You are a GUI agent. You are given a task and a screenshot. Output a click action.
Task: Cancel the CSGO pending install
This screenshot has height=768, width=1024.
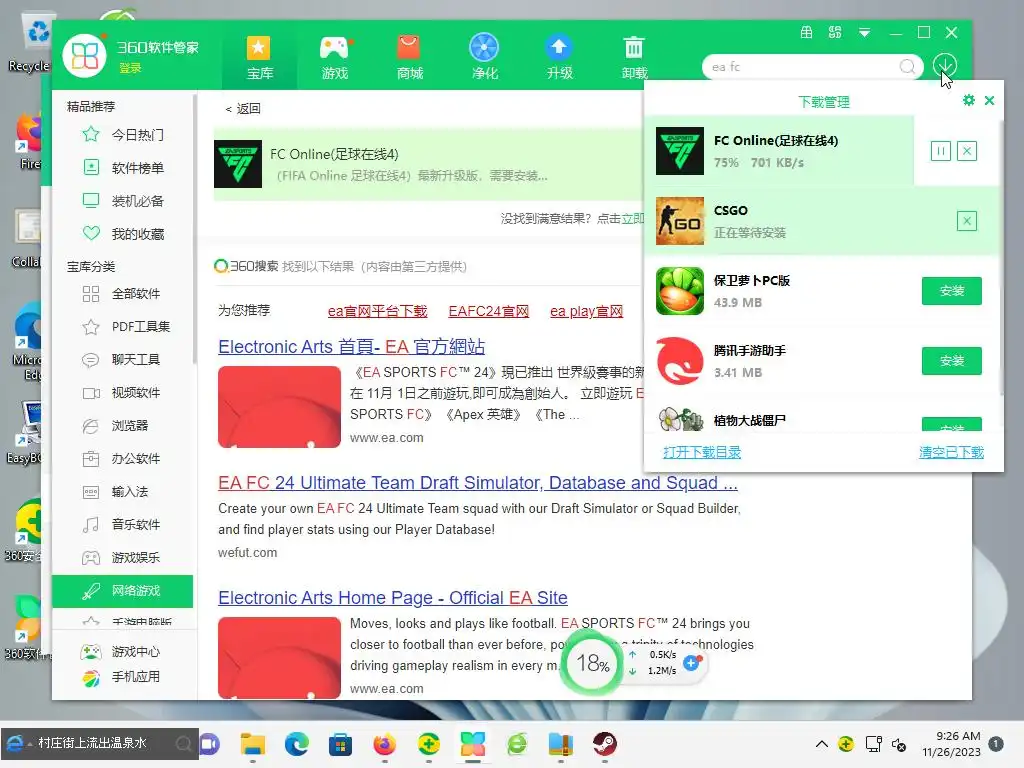coord(967,221)
